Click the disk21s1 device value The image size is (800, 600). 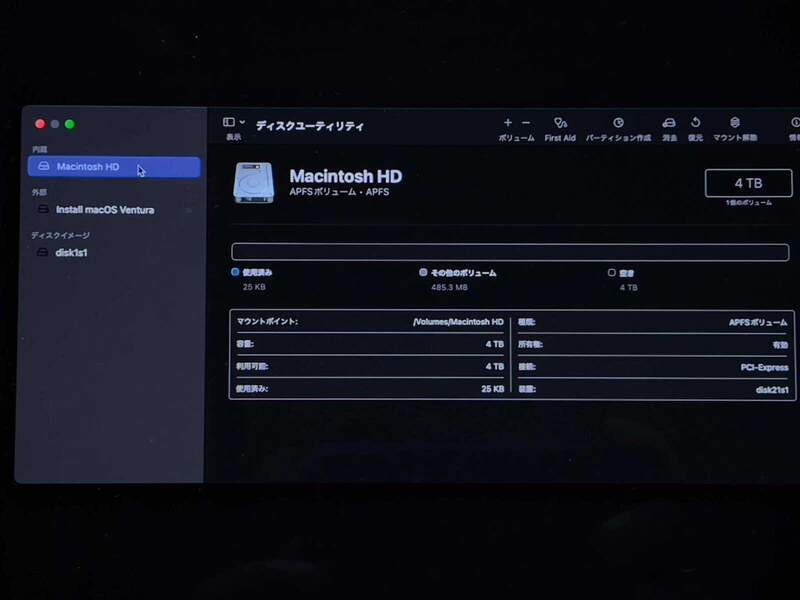[772, 390]
